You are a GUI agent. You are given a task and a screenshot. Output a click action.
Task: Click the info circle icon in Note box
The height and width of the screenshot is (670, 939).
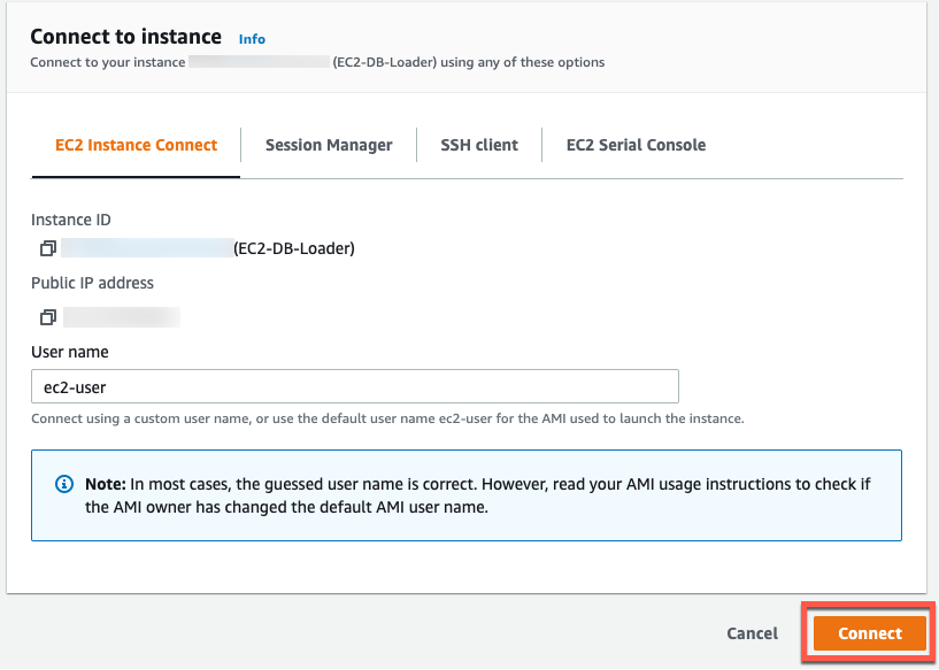point(64,484)
